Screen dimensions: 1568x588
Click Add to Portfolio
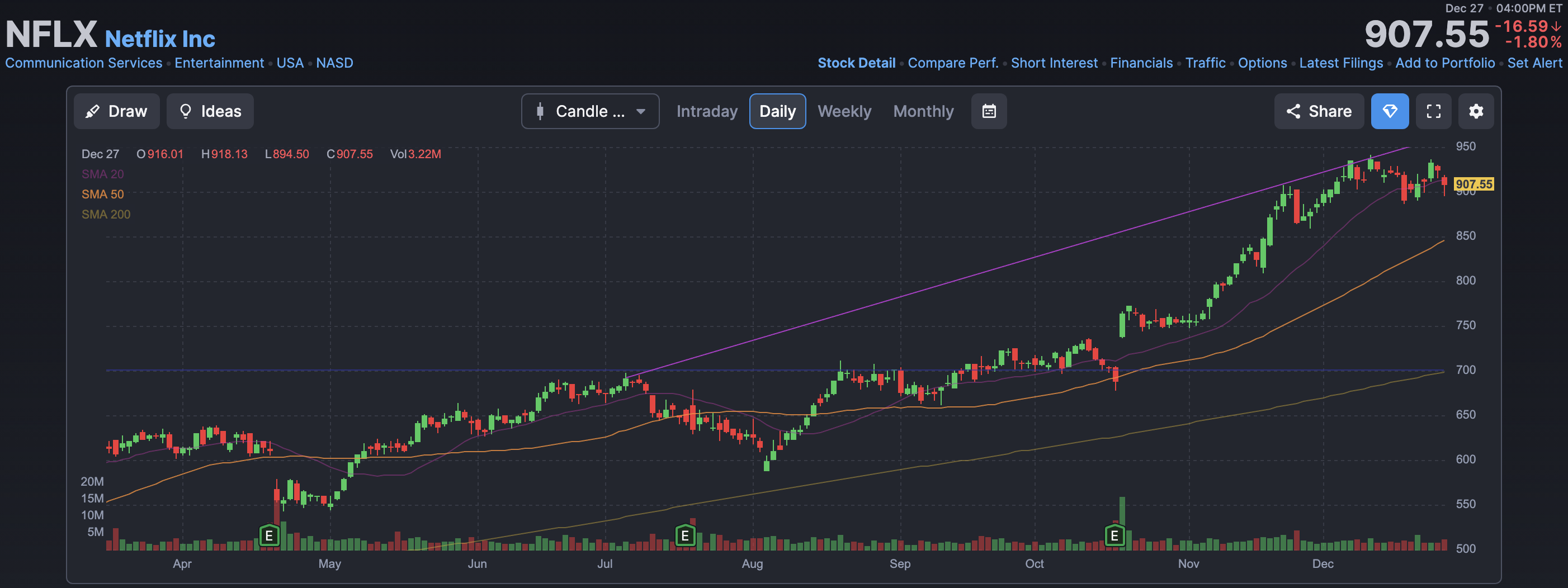(x=1445, y=63)
